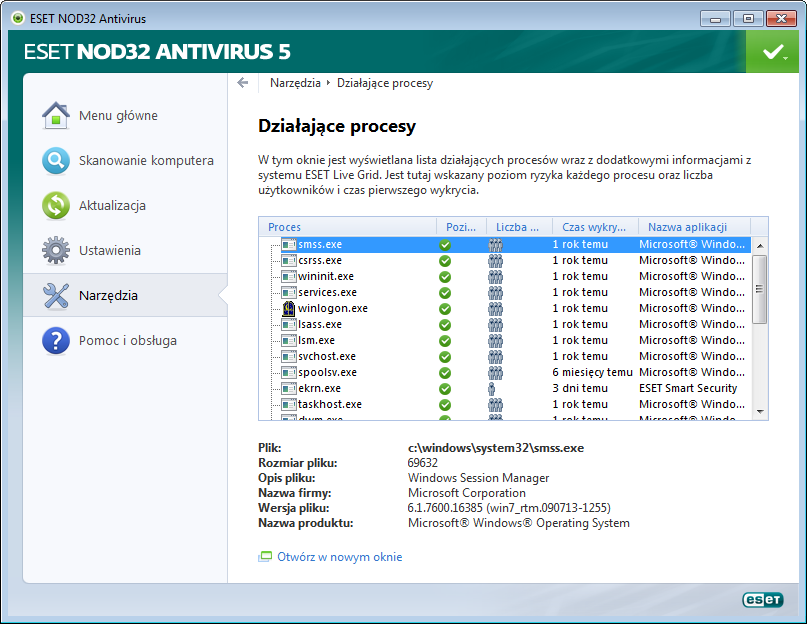Click scrollbar down arrow in process list
The image size is (807, 624).
click(x=760, y=412)
